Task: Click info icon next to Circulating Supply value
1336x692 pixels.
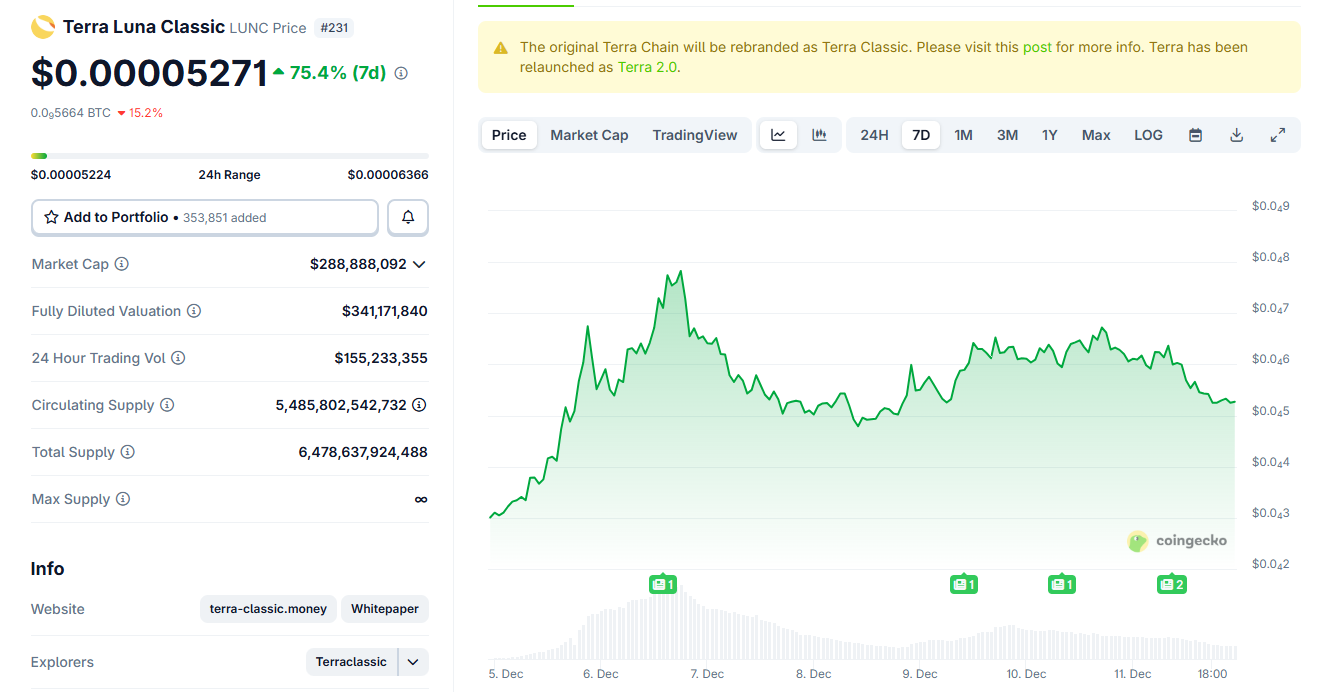Action: pos(419,405)
